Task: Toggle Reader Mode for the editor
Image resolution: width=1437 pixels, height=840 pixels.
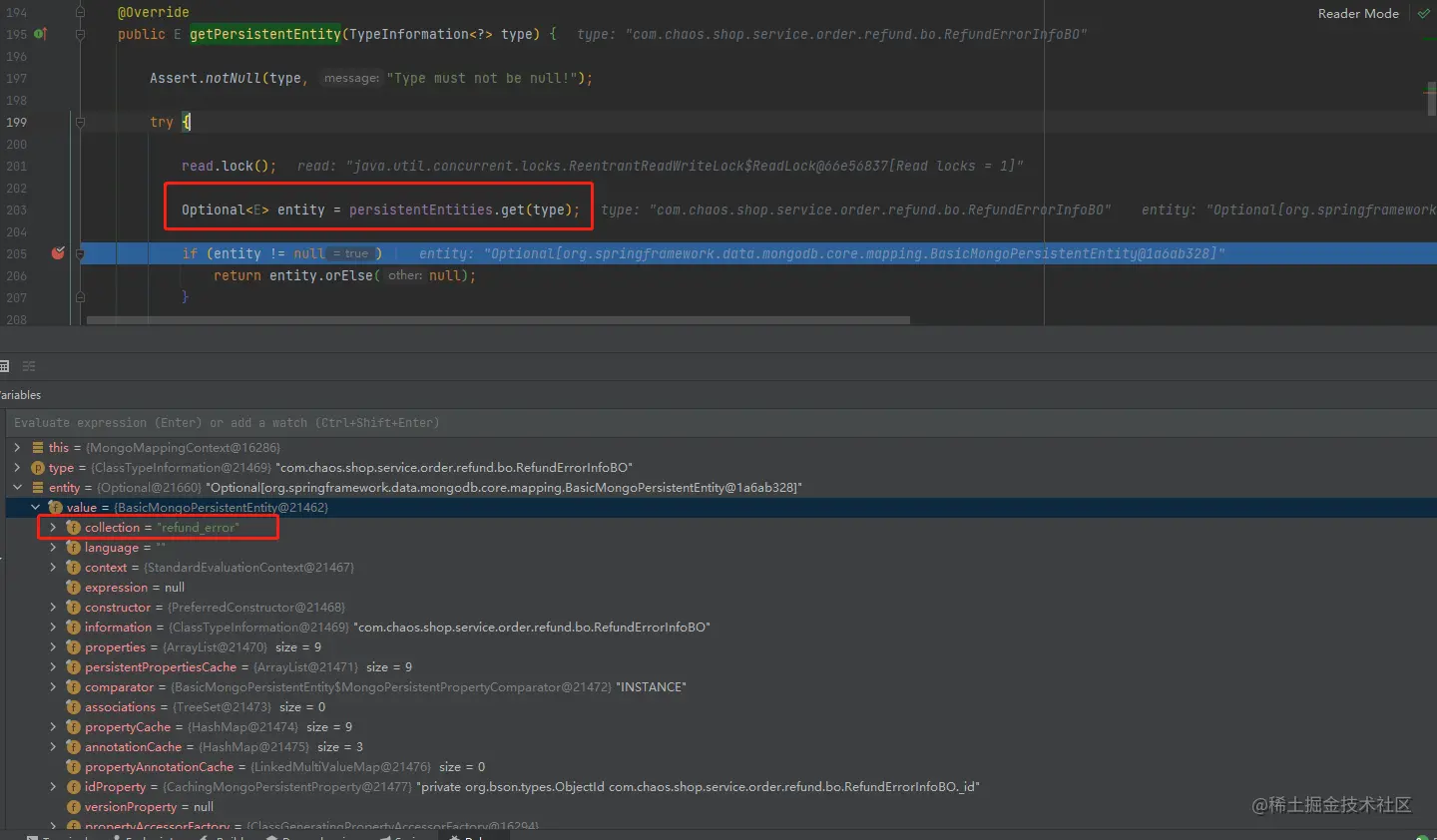Action: pos(1358,14)
